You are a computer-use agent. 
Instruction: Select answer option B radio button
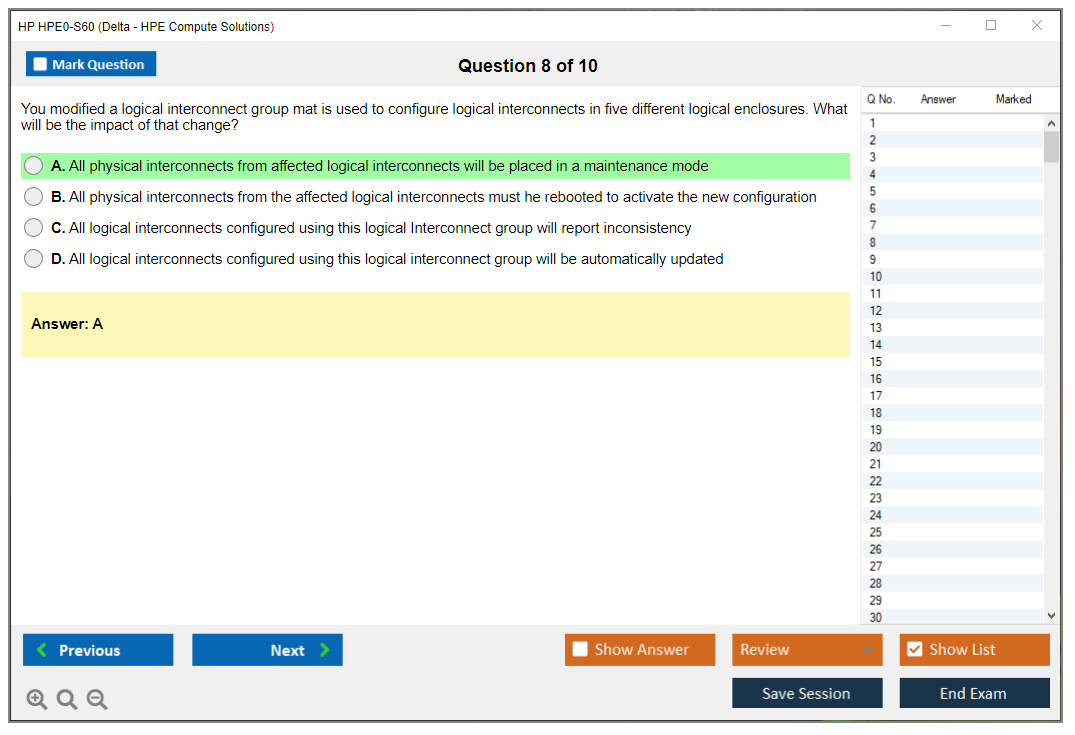click(34, 197)
